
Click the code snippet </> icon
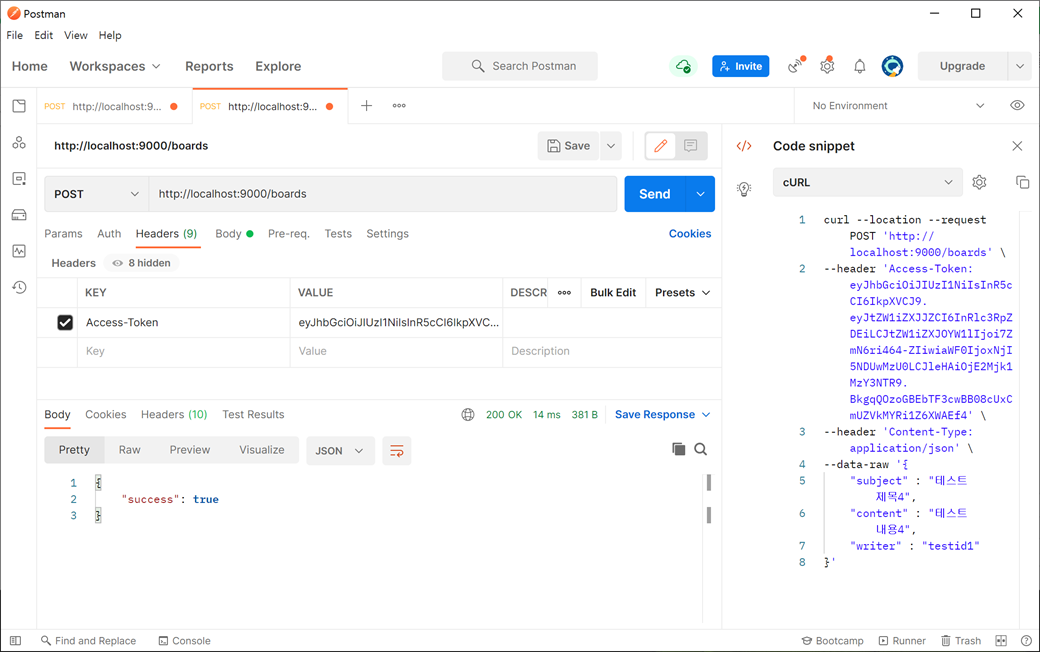click(x=744, y=146)
